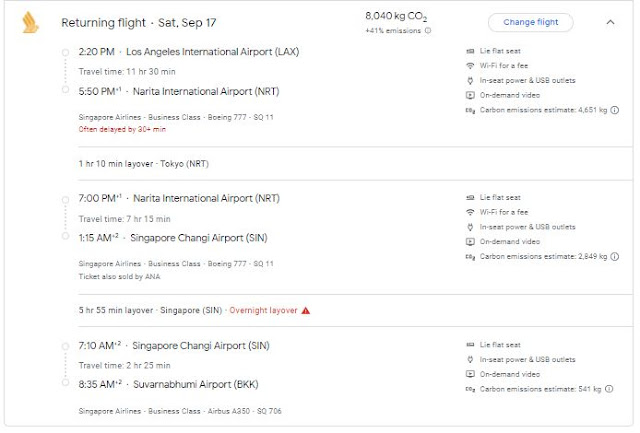Click the second segment Wi-Fi icon
The image size is (640, 433).
coord(471,213)
